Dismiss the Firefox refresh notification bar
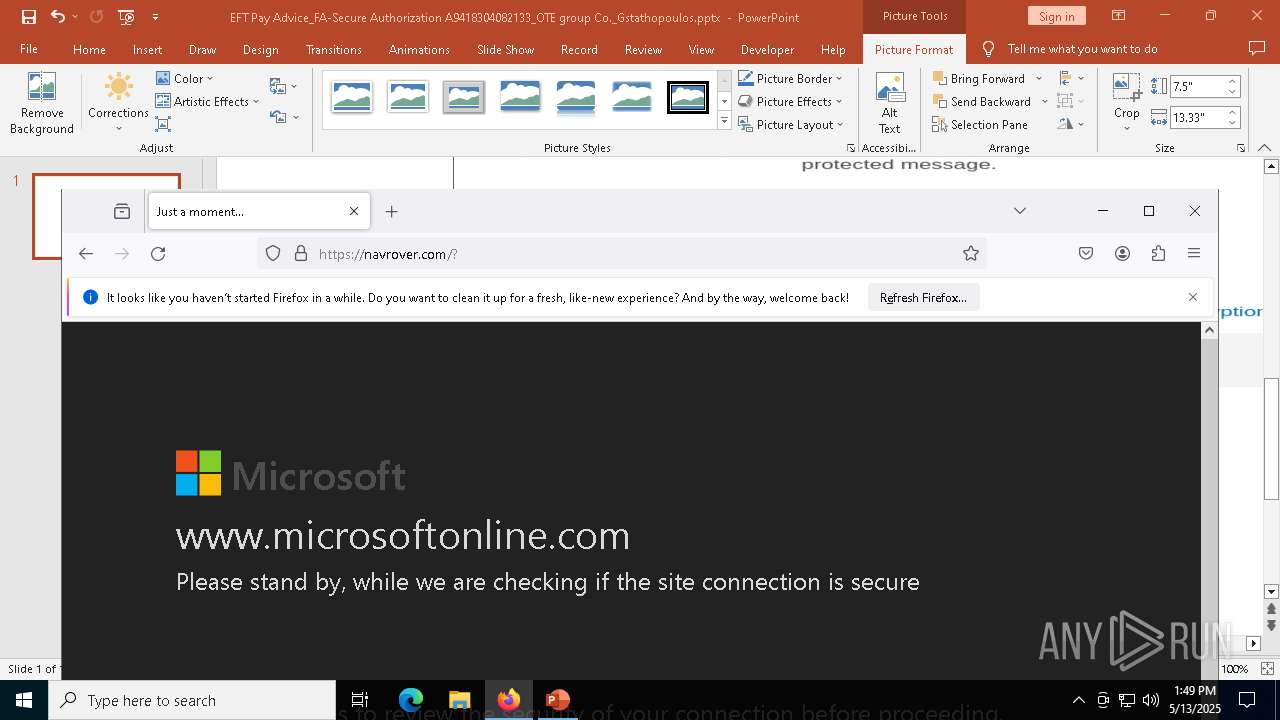The width and height of the screenshot is (1280, 720). 1192,297
